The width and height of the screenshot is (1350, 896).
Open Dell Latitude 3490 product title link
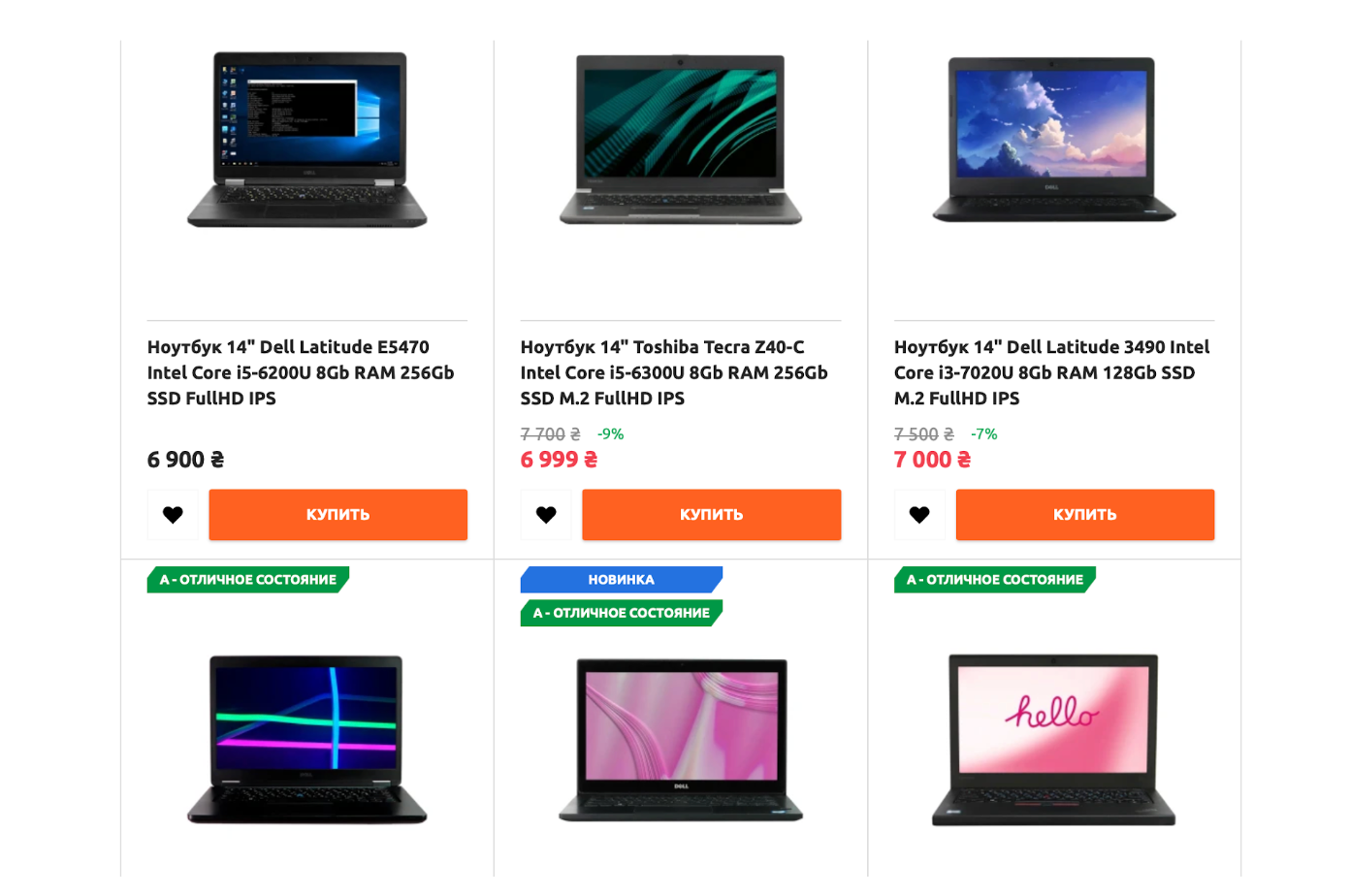[1052, 372]
